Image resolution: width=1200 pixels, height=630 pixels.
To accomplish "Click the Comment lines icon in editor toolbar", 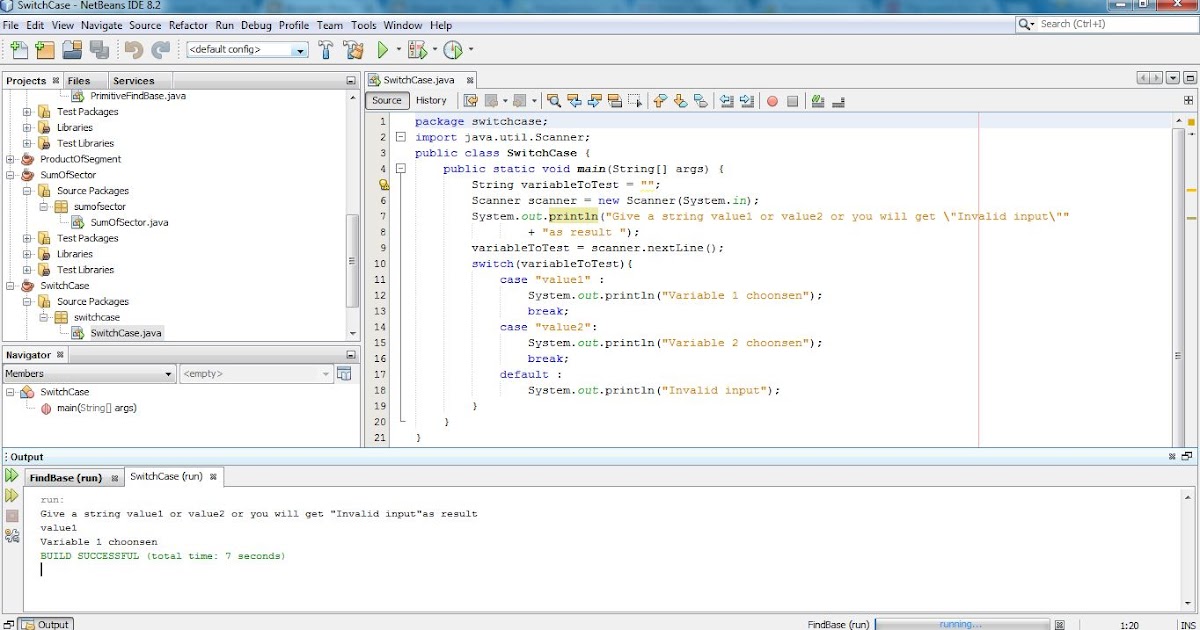I will tap(818, 101).
